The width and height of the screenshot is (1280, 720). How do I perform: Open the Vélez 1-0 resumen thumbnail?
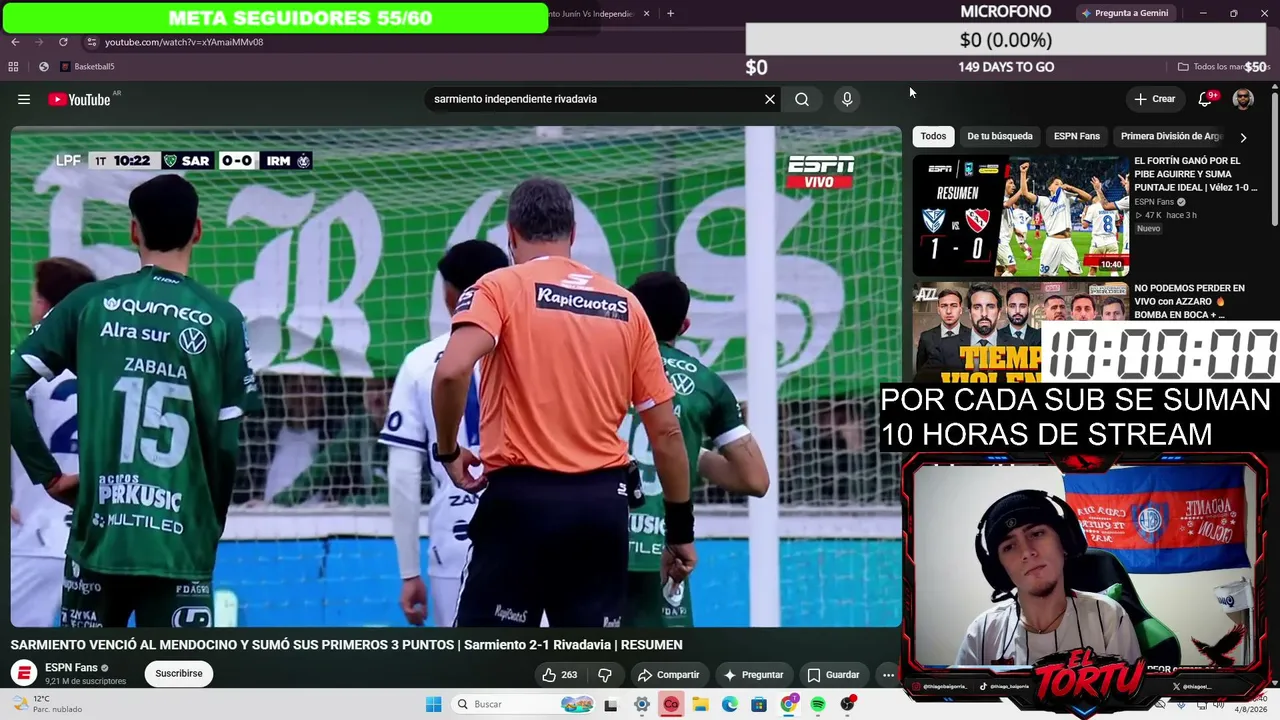1021,215
